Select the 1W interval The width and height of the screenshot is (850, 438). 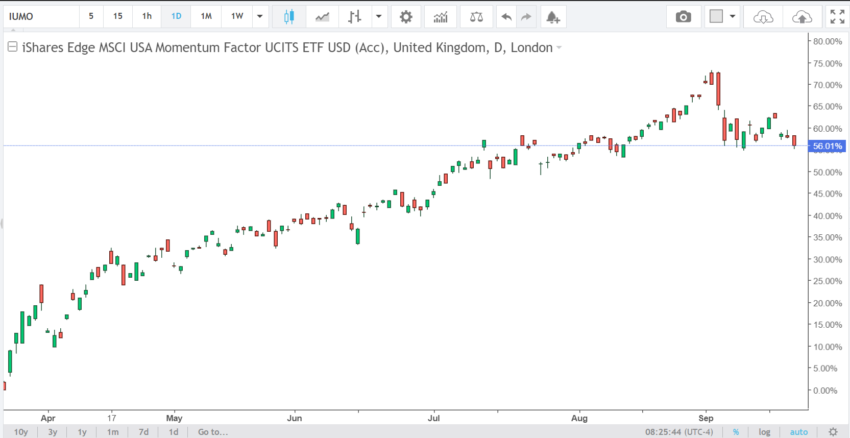pyautogui.click(x=237, y=16)
